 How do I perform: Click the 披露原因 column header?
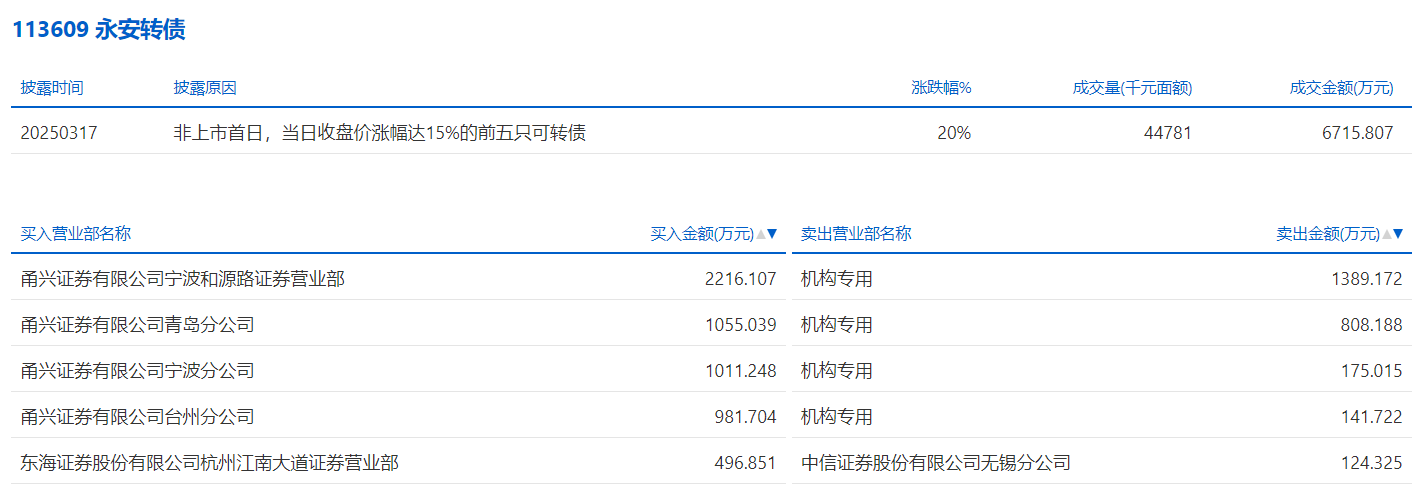pos(205,88)
